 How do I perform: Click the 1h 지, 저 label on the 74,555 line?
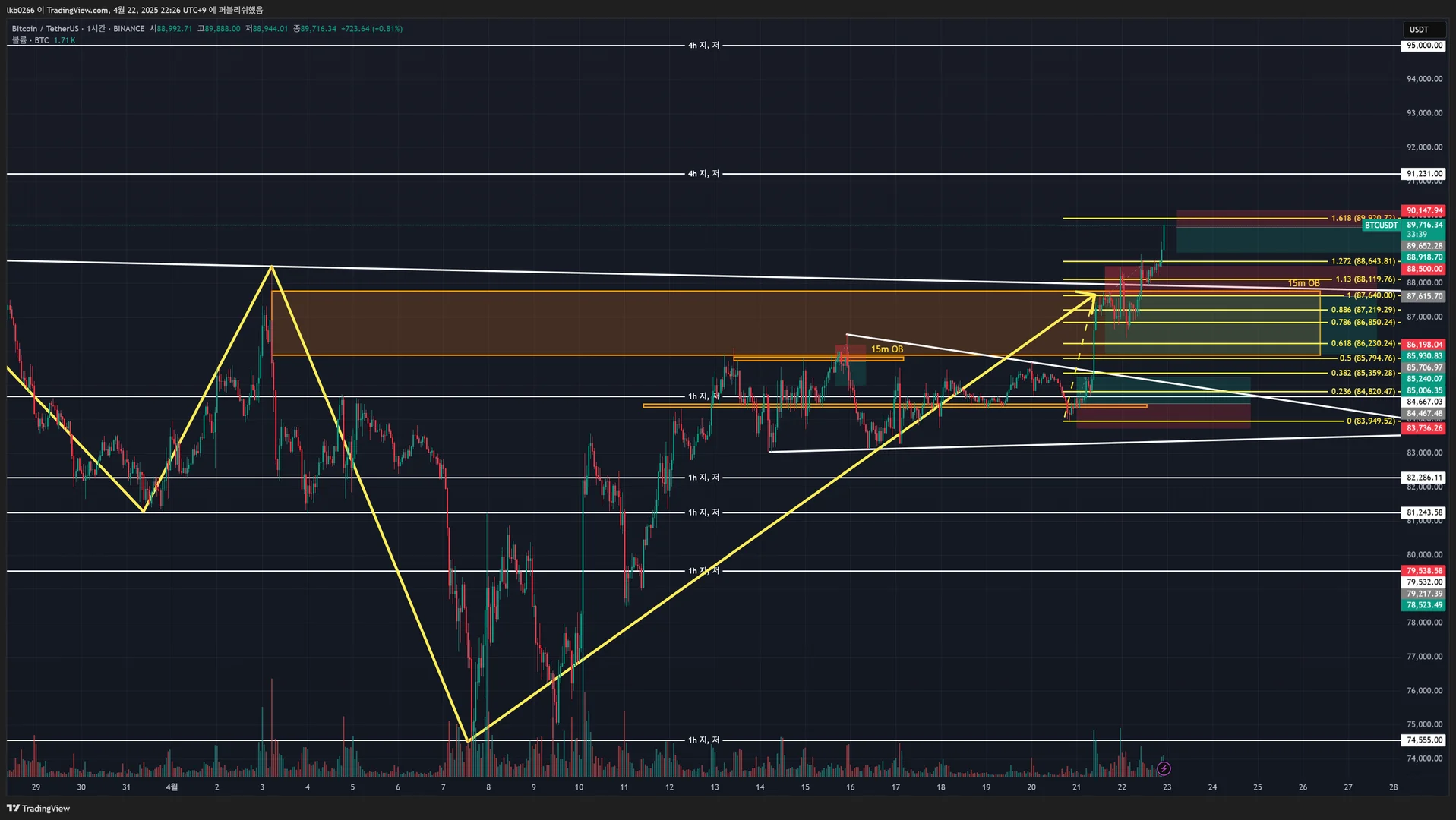[x=703, y=740]
